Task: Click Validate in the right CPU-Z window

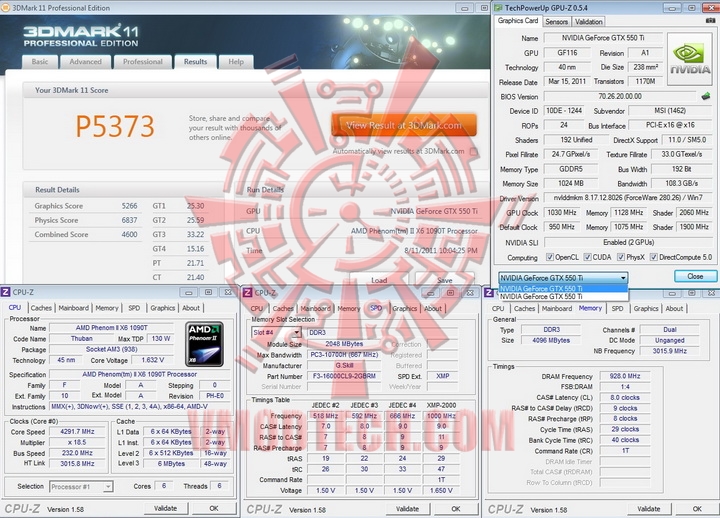Action: (x=649, y=509)
